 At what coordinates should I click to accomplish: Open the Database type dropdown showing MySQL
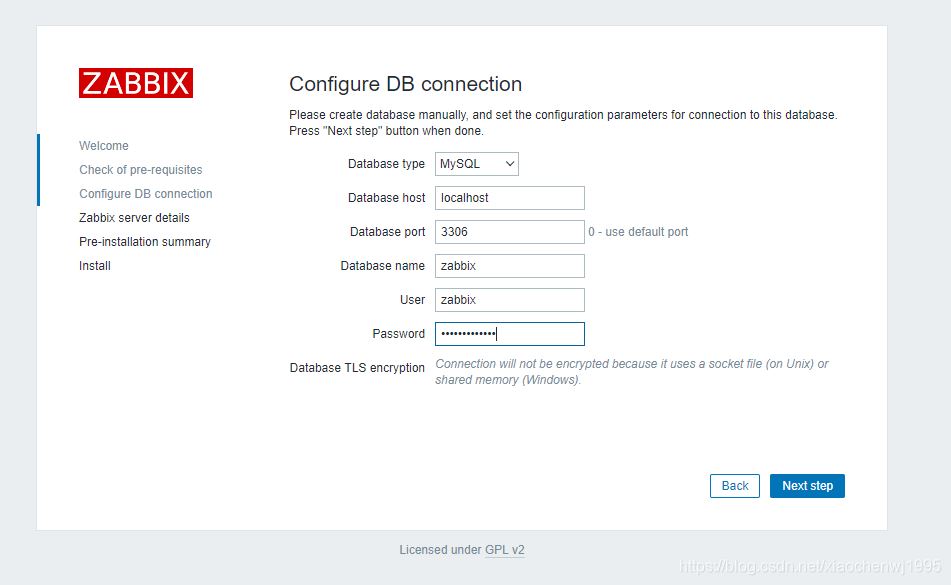tap(477, 164)
